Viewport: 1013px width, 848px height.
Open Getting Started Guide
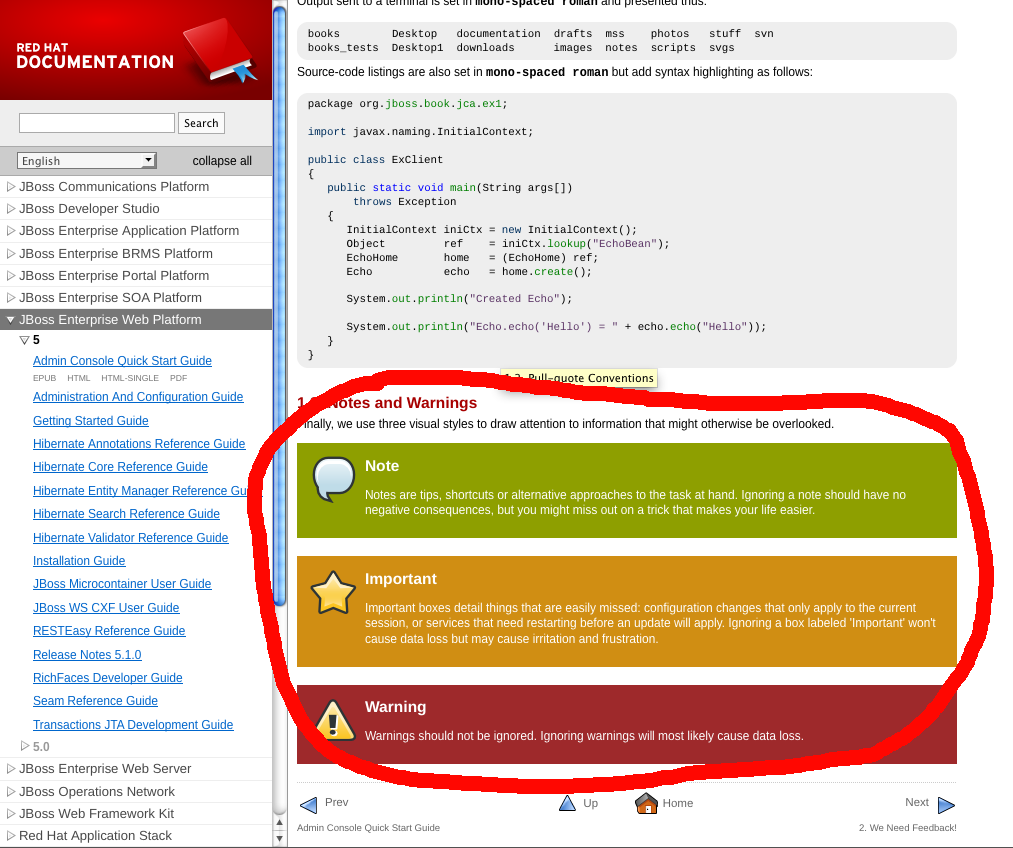pyautogui.click(x=90, y=420)
